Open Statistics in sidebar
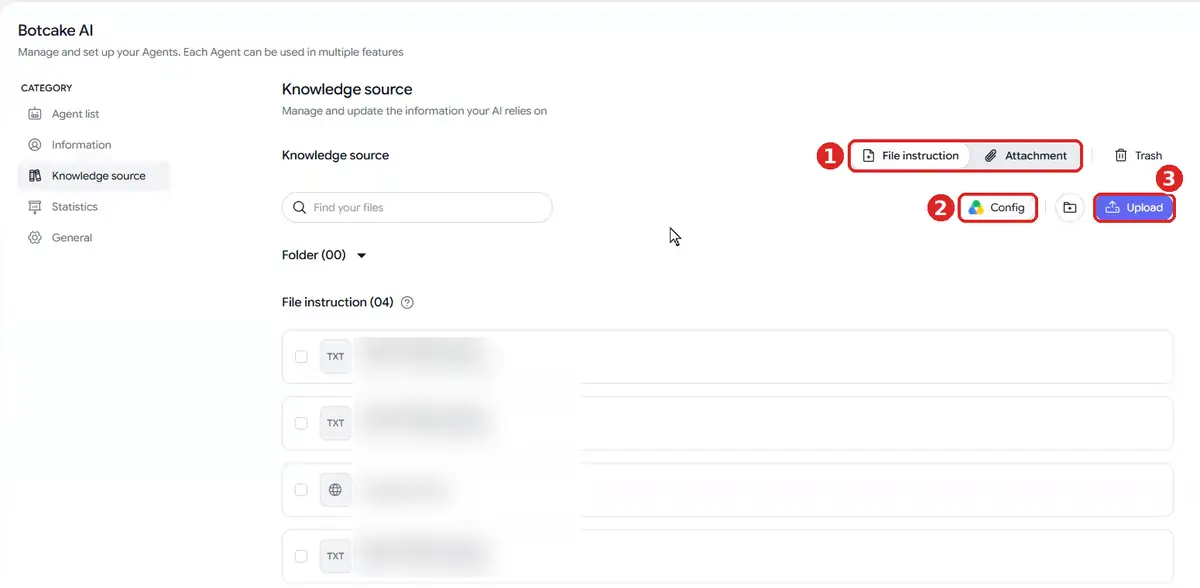This screenshot has width=1200, height=588. click(x=64, y=207)
